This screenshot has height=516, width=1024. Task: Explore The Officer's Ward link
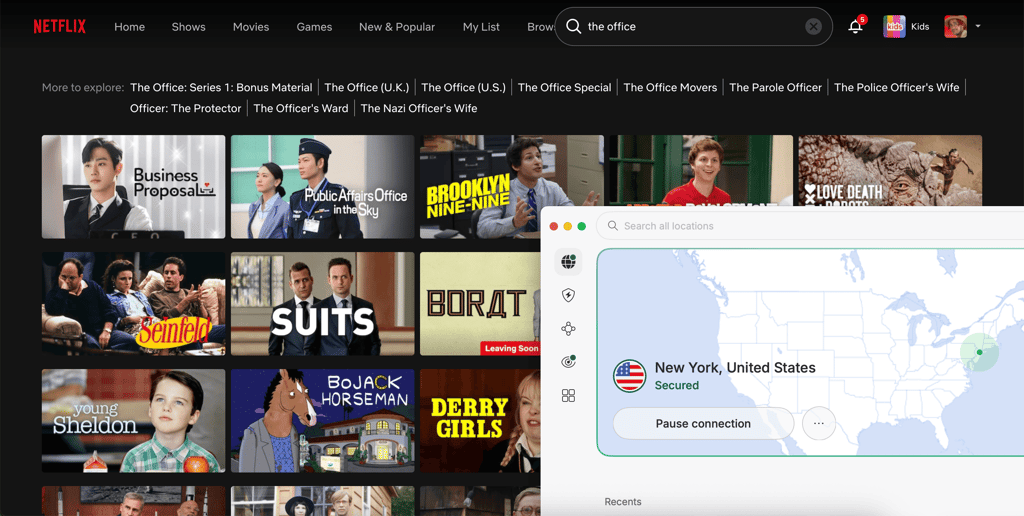[x=301, y=108]
